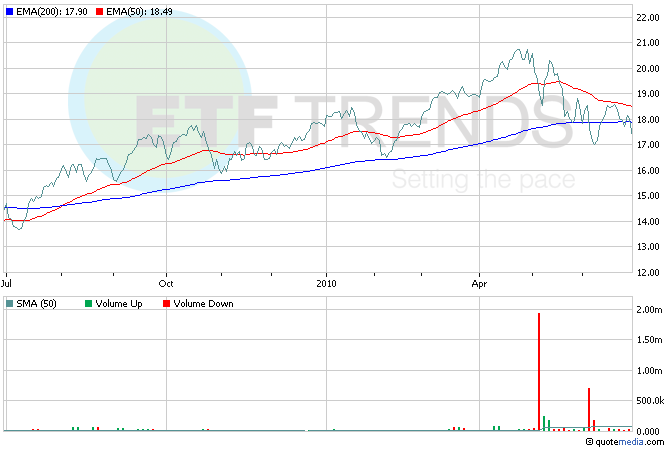Screen dimensions: 667x449
Task: Click the 1.50m volume axis label
Action: click(x=649, y=340)
